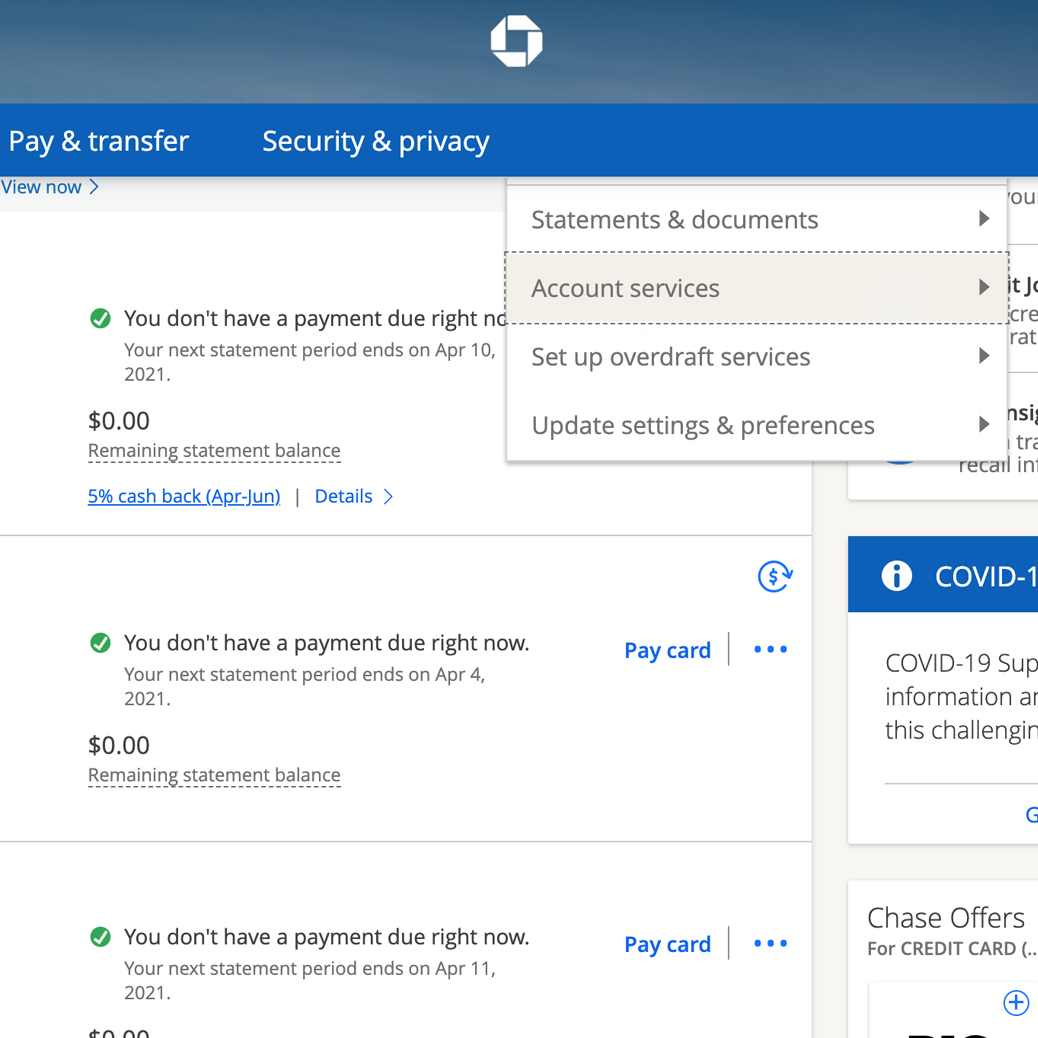
Task: Open the three-dot menu for the Apr 11 card
Action: pos(770,944)
